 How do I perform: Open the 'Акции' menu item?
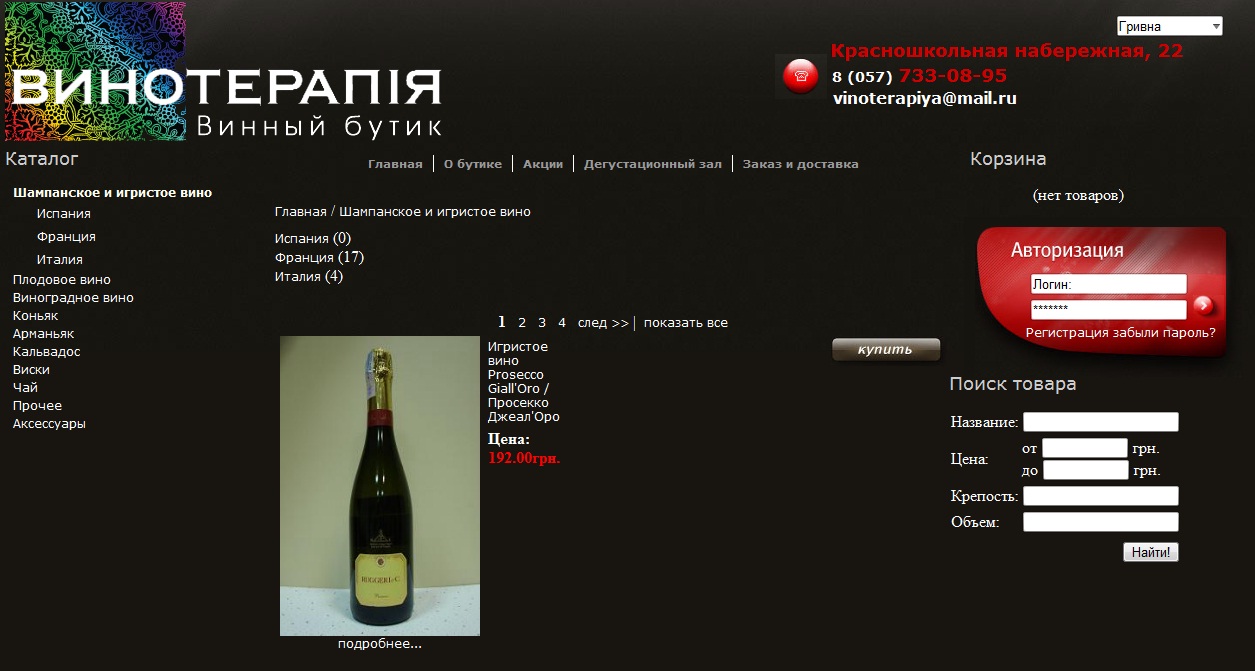point(542,163)
